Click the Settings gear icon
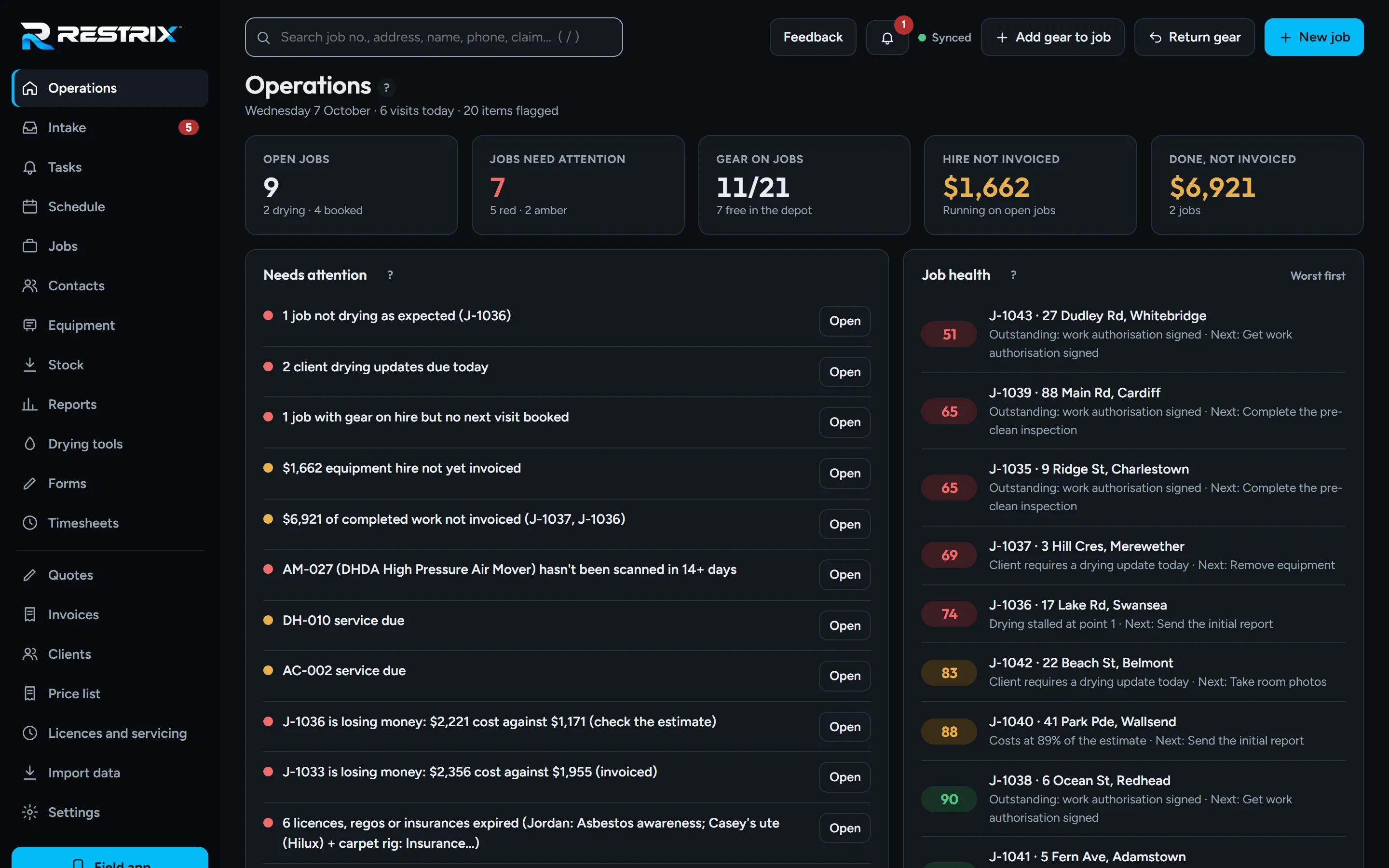 (30, 813)
